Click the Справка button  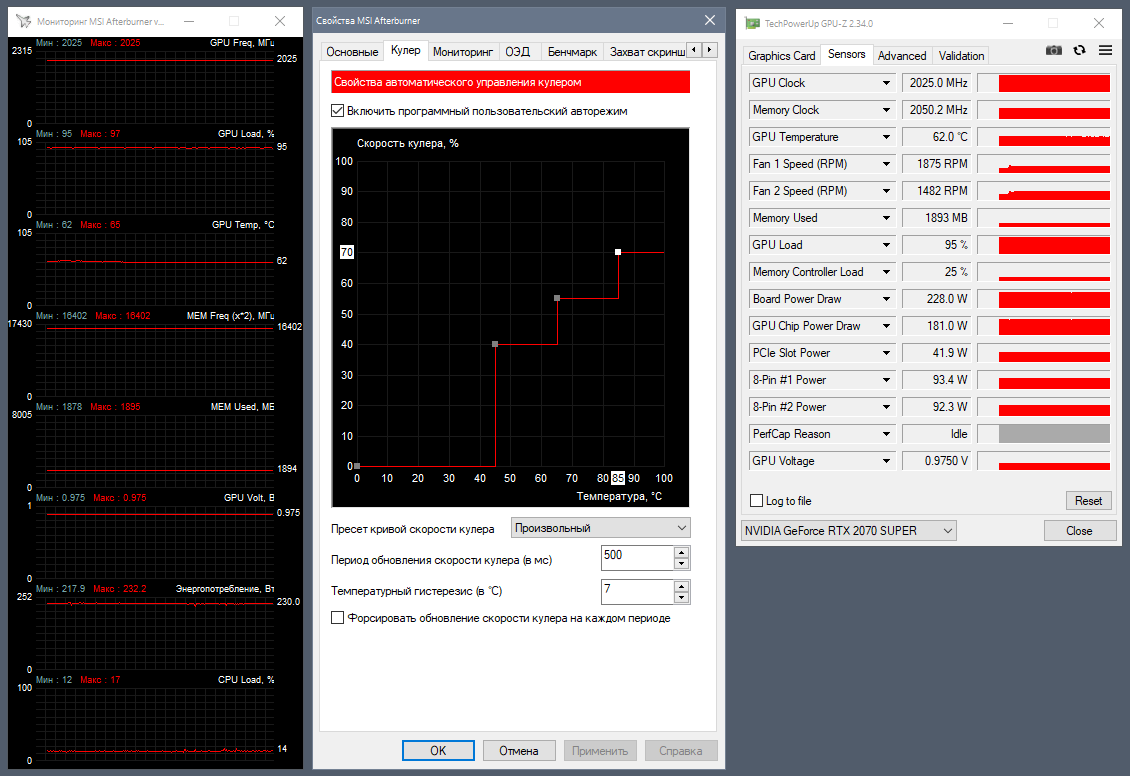(680, 751)
